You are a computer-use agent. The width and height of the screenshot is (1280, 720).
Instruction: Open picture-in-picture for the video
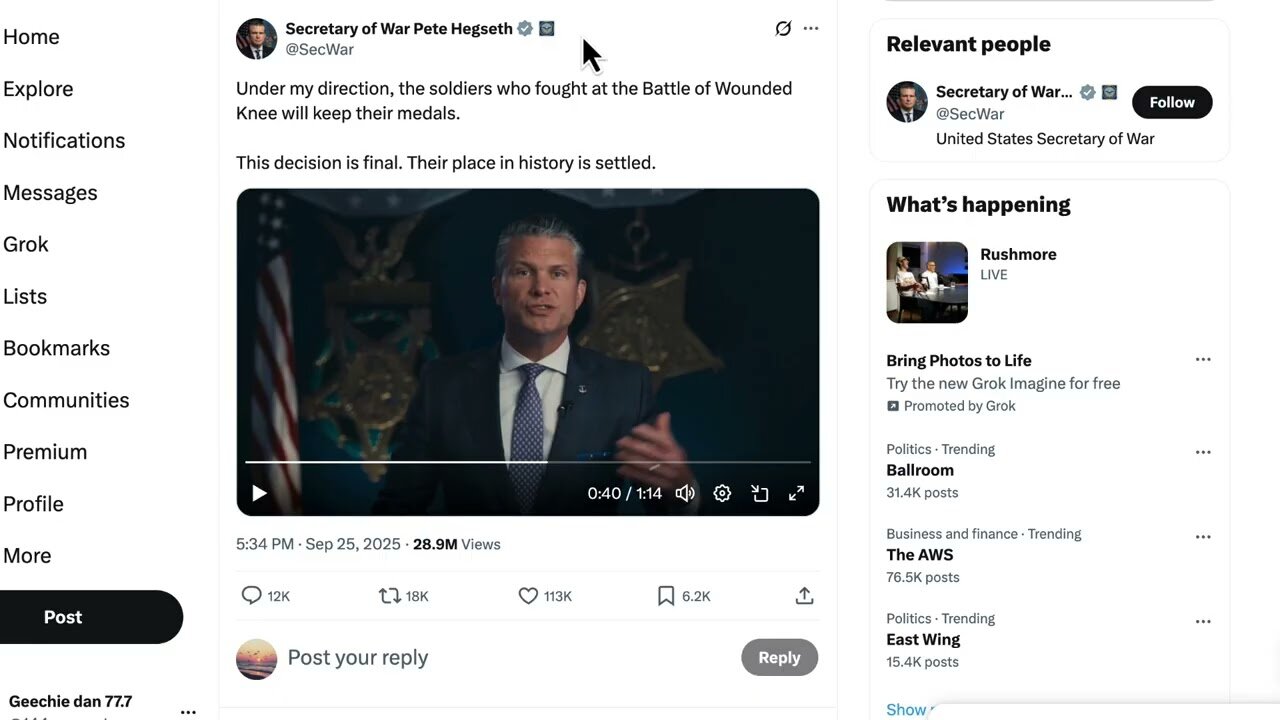760,493
